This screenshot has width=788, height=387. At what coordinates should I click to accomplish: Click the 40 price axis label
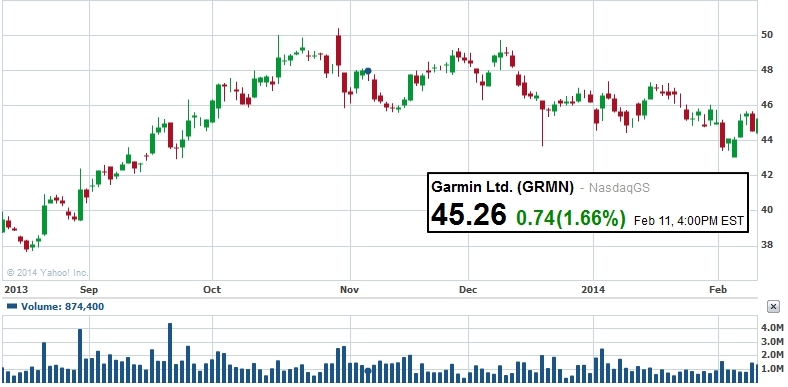766,210
